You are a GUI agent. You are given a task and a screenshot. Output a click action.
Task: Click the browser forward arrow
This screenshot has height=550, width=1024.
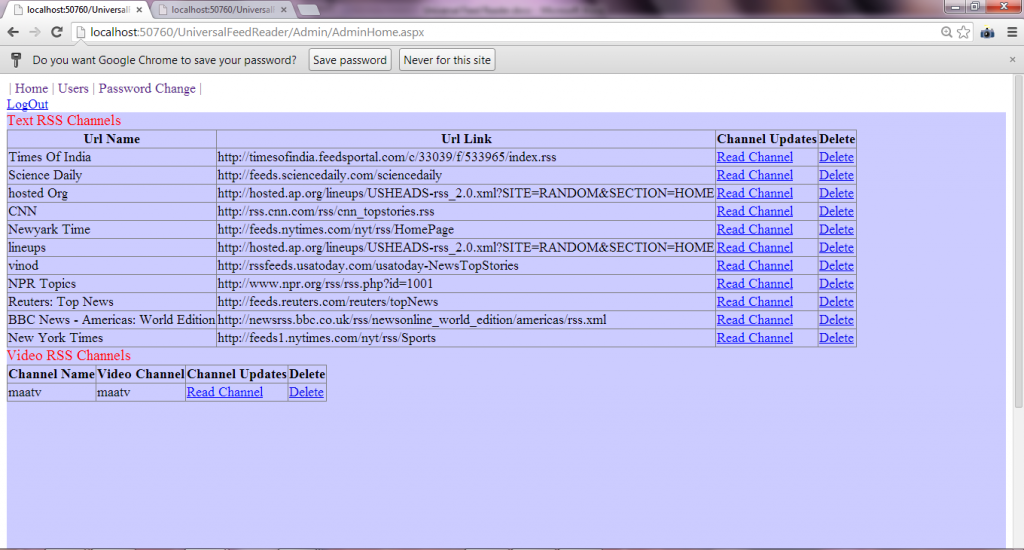(35, 32)
